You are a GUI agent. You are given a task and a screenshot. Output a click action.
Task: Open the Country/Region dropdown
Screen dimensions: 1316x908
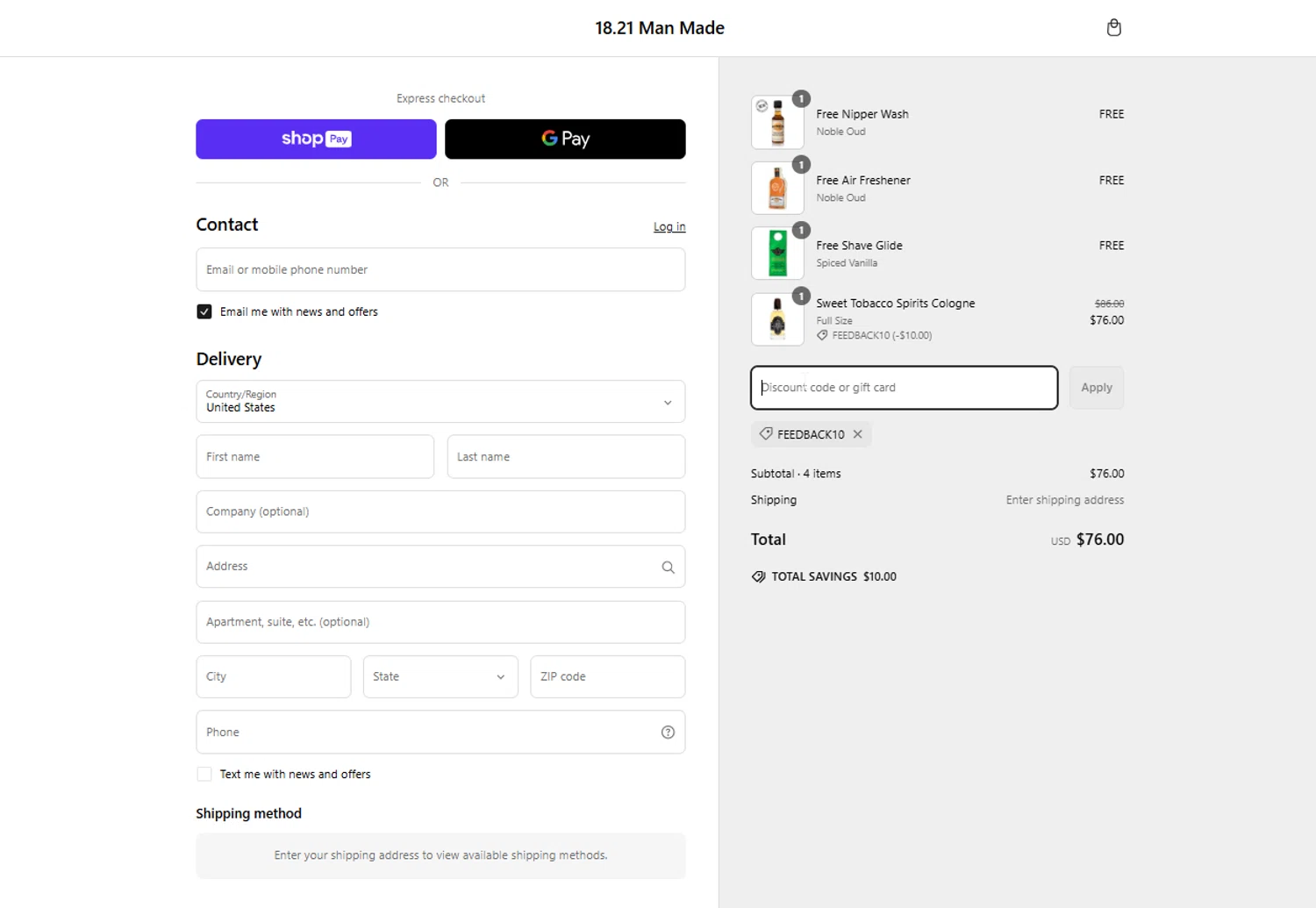point(440,402)
